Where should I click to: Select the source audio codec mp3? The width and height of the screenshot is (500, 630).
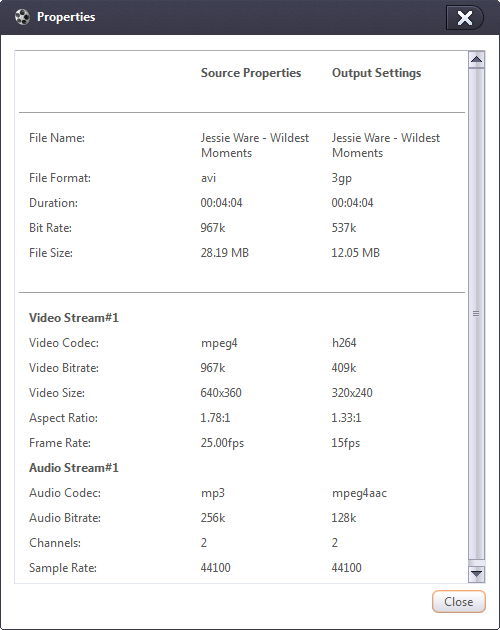[x=212, y=493]
